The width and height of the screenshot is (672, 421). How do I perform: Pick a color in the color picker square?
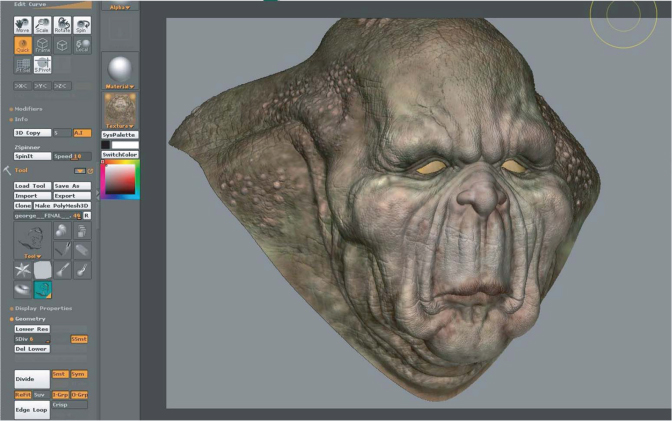119,176
